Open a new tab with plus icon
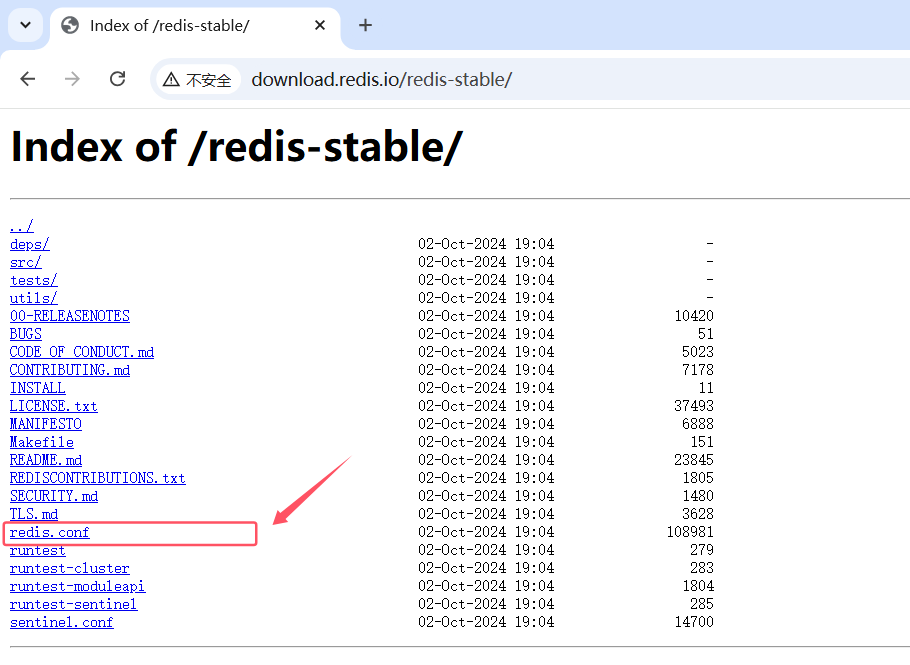 point(365,25)
